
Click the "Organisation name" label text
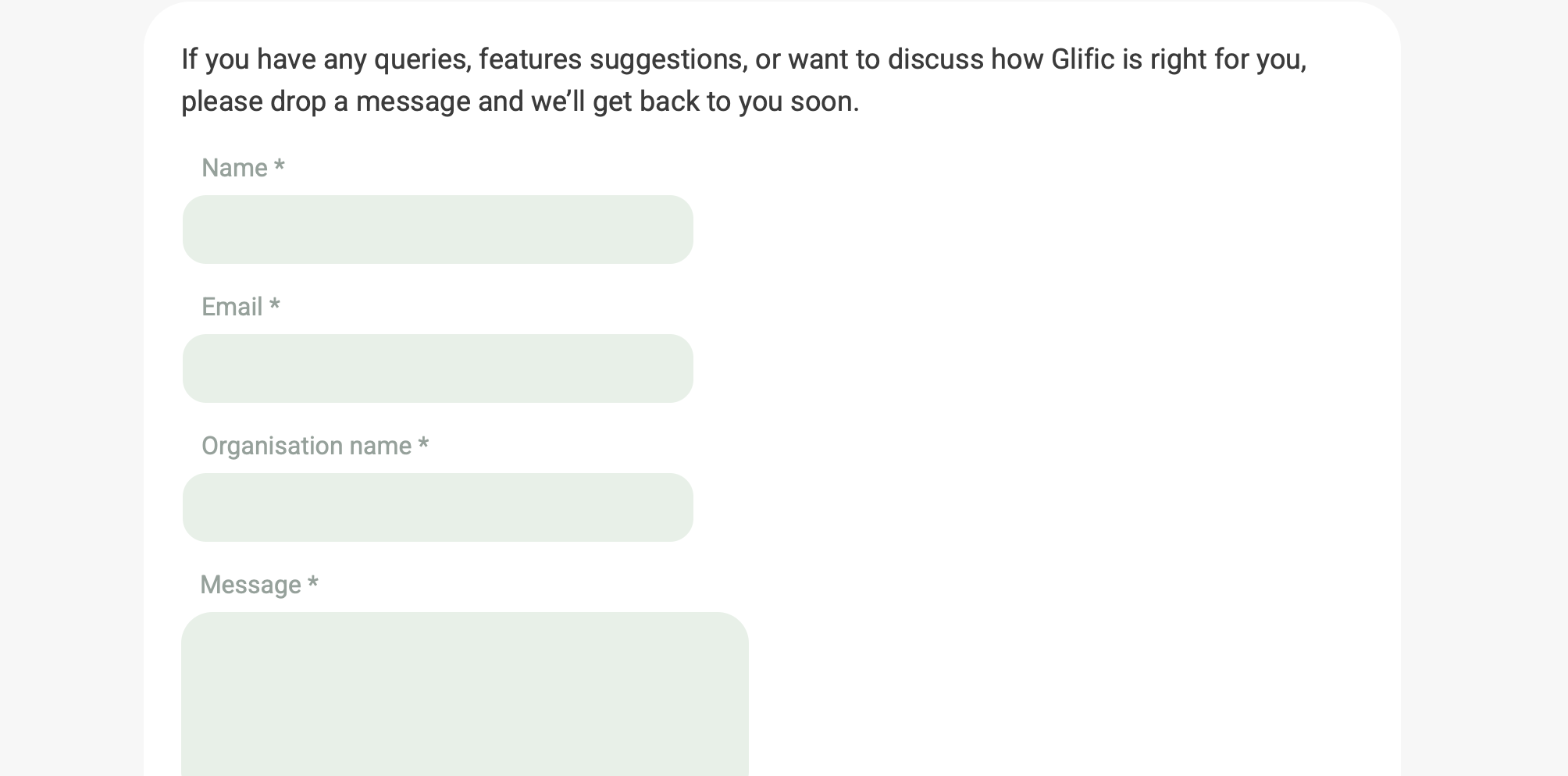coord(306,446)
